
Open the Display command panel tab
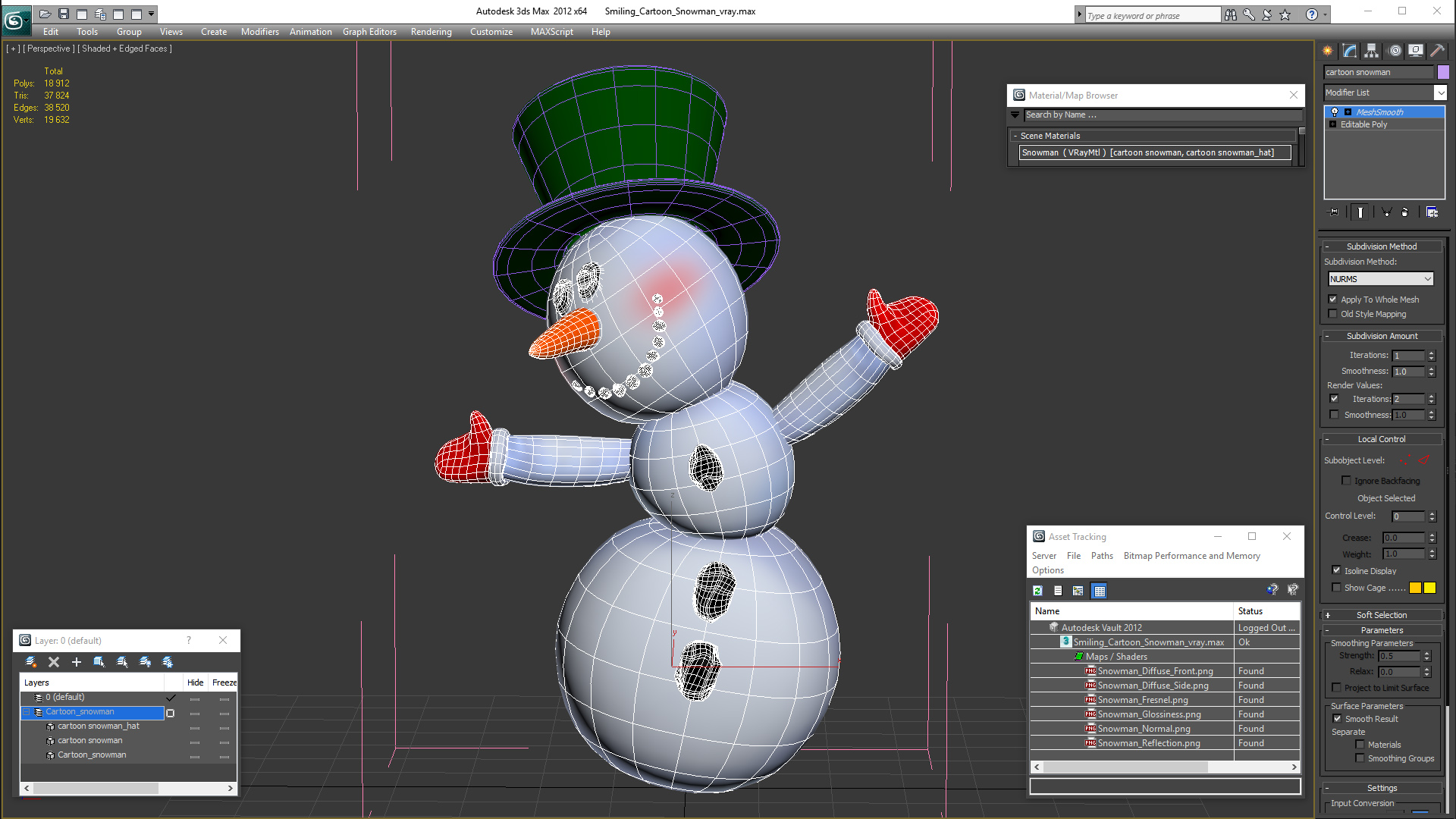[1416, 51]
